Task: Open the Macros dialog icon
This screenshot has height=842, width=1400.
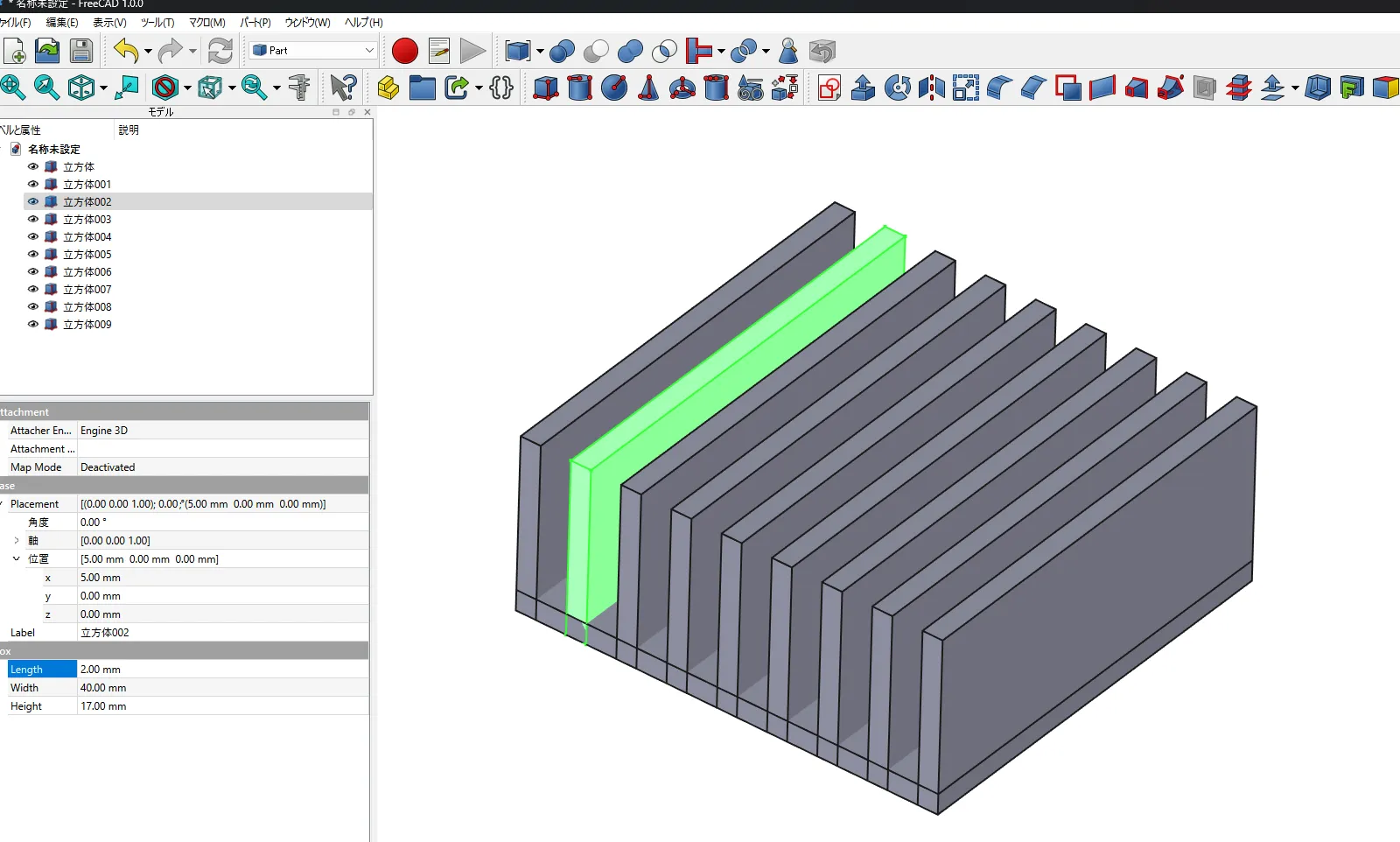Action: pyautogui.click(x=439, y=51)
